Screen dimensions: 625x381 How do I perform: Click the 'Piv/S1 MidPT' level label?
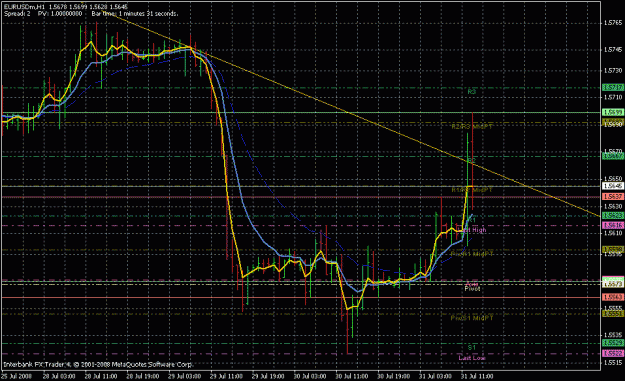472,318
